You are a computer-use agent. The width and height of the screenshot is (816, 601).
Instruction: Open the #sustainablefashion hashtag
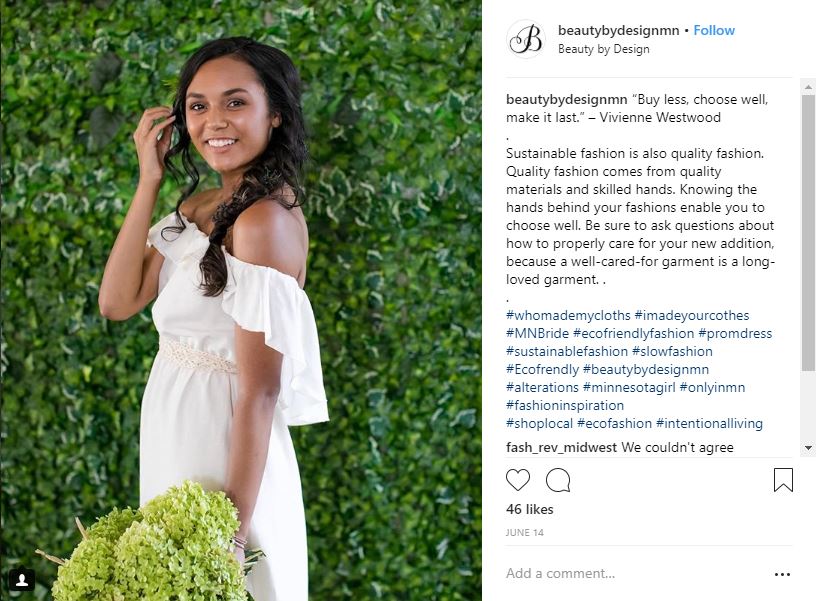click(x=567, y=351)
